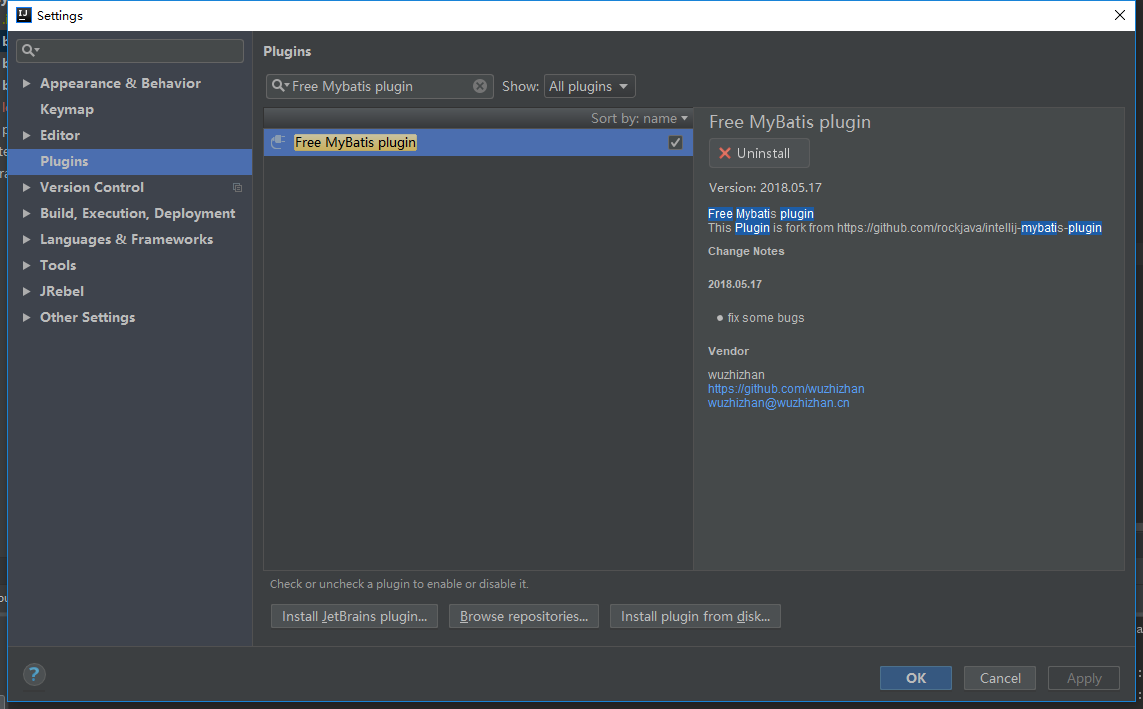Image resolution: width=1143 pixels, height=709 pixels.
Task: Click the IntelliJ icon in title bar
Action: coord(23,15)
